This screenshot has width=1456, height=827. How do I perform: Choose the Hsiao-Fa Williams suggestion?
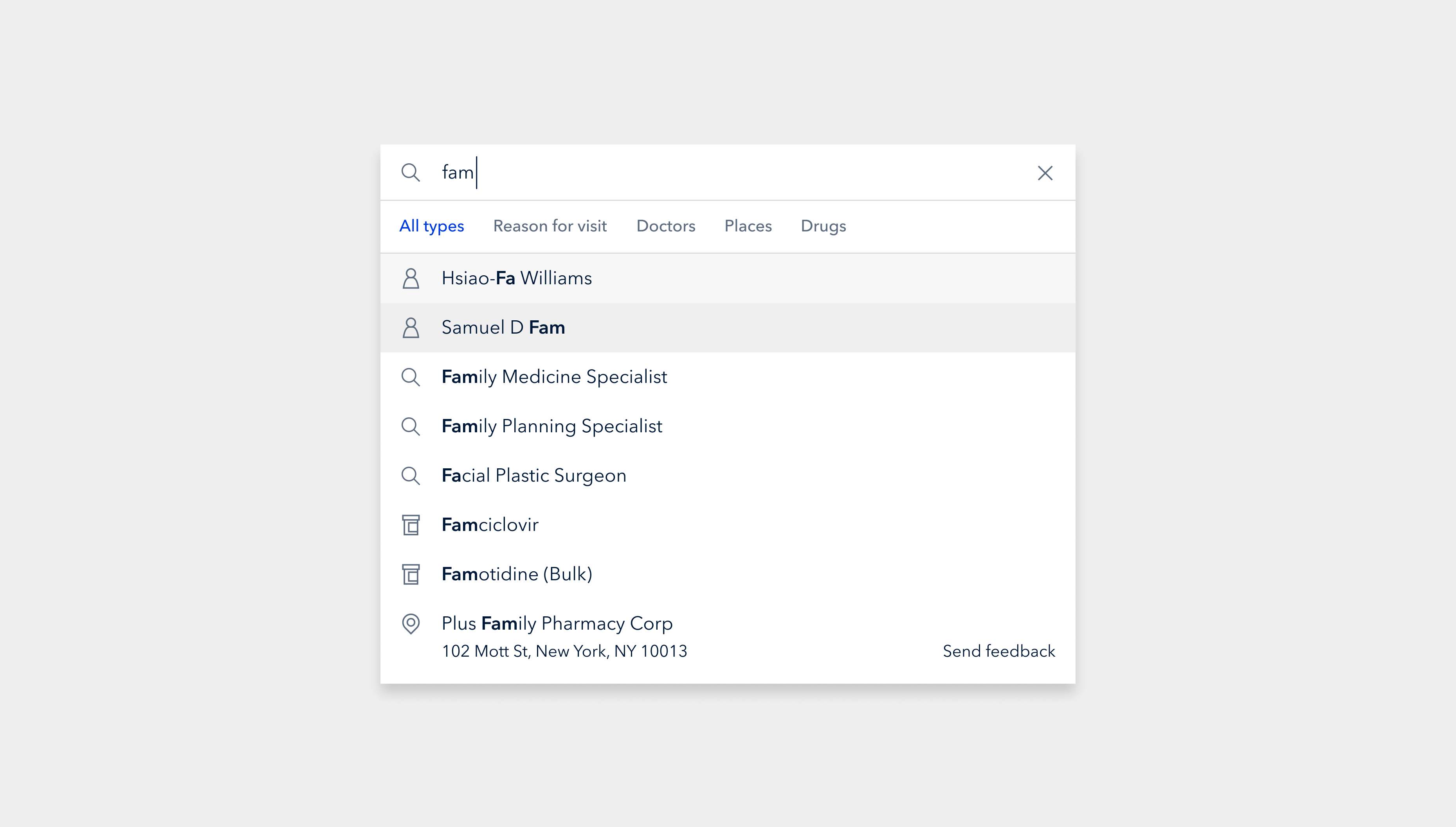pos(728,278)
